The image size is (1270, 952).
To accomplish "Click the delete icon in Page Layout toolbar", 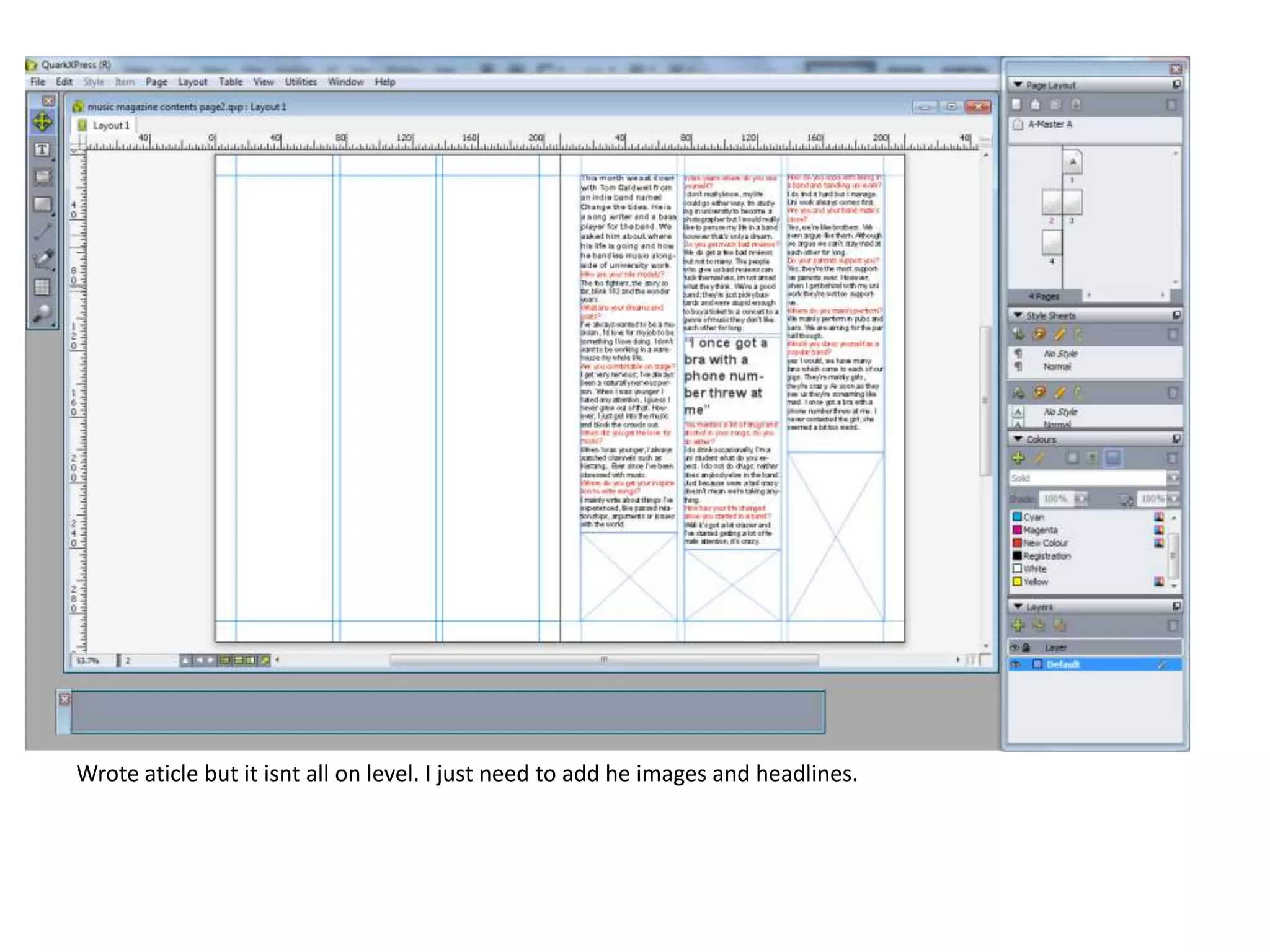I will coord(1172,104).
